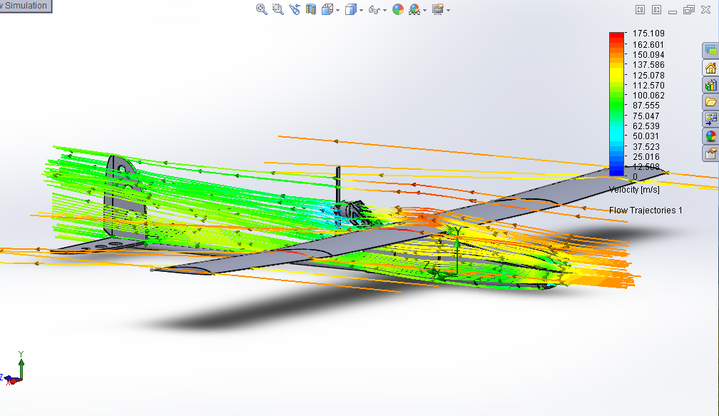Open the File Explorer folder pane tab
The height and width of the screenshot is (416, 719).
pos(711,102)
